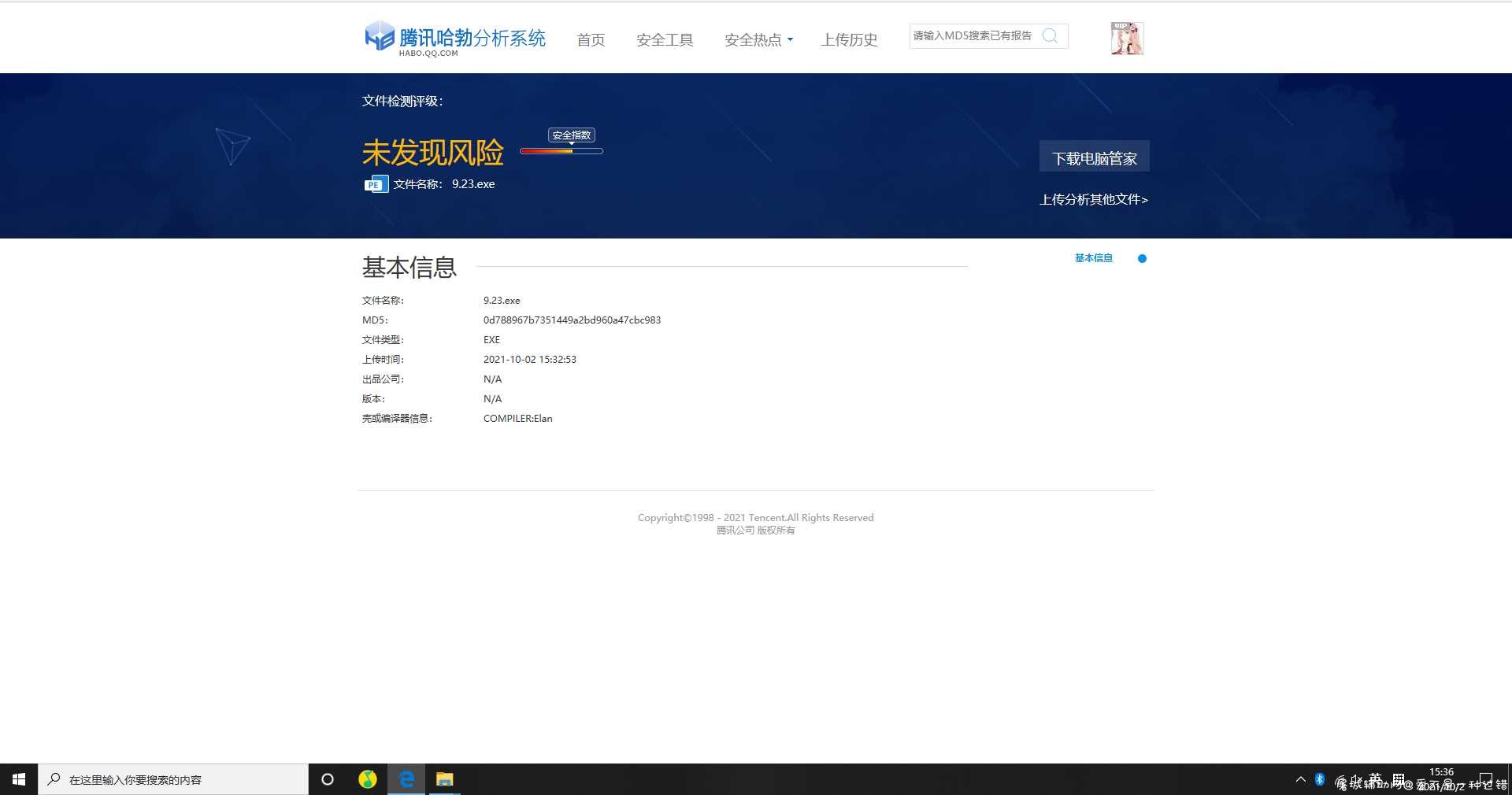The height and width of the screenshot is (795, 1512).
Task: Select the EXE file type value
Action: (x=491, y=340)
